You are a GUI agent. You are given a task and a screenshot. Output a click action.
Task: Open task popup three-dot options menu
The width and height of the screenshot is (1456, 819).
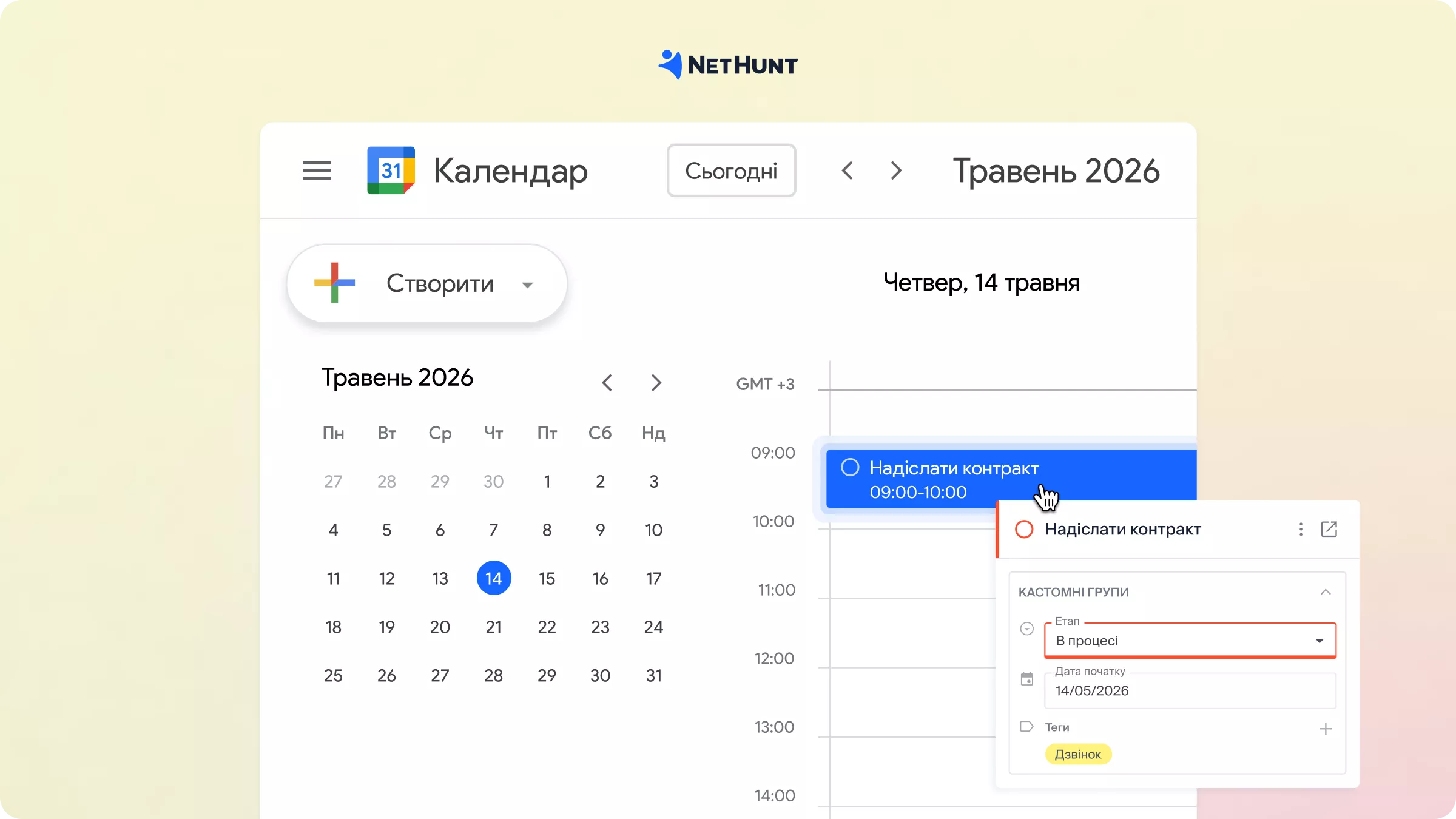click(x=1301, y=529)
